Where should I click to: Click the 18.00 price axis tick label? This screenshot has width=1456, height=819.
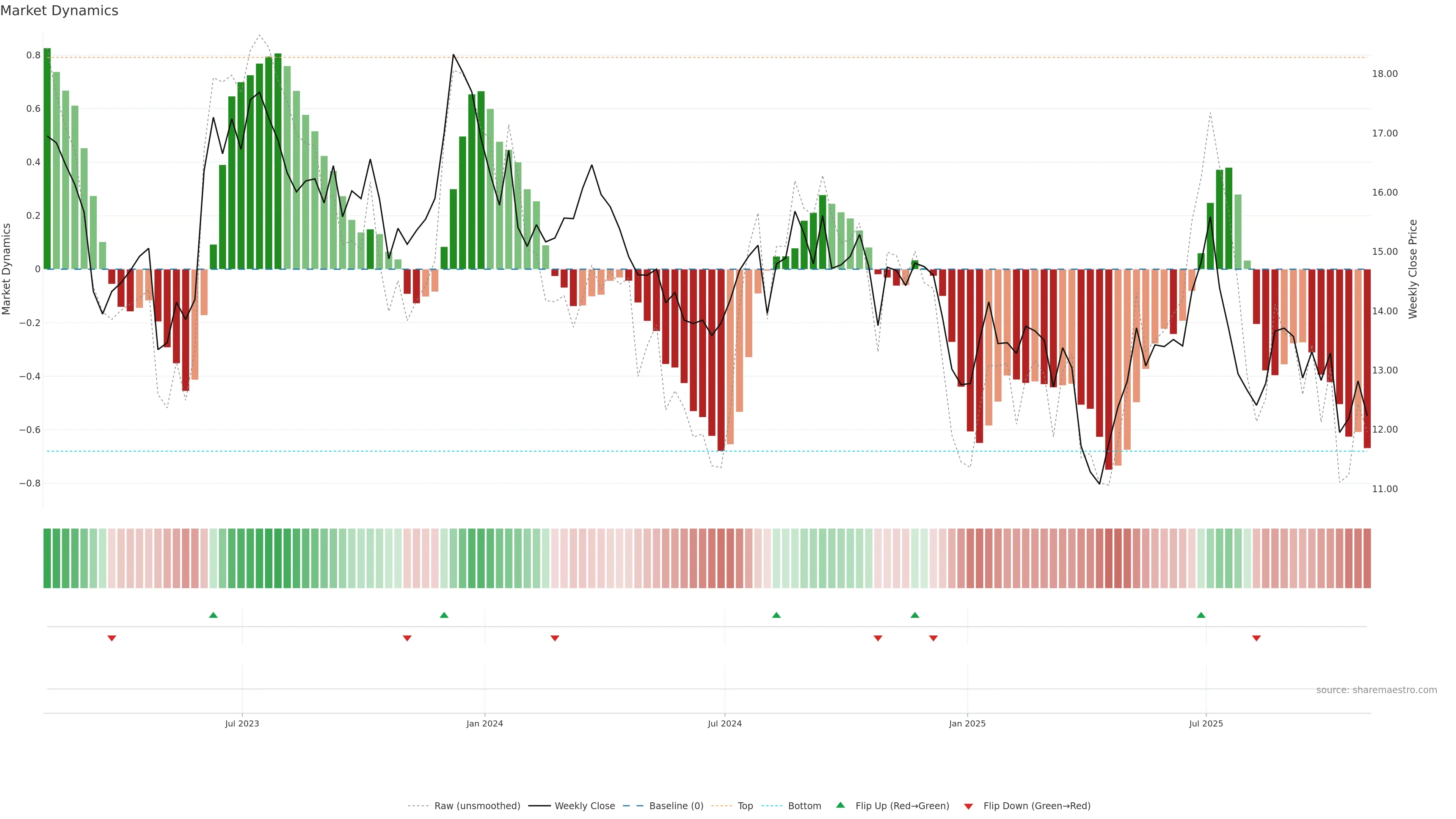(x=1384, y=74)
